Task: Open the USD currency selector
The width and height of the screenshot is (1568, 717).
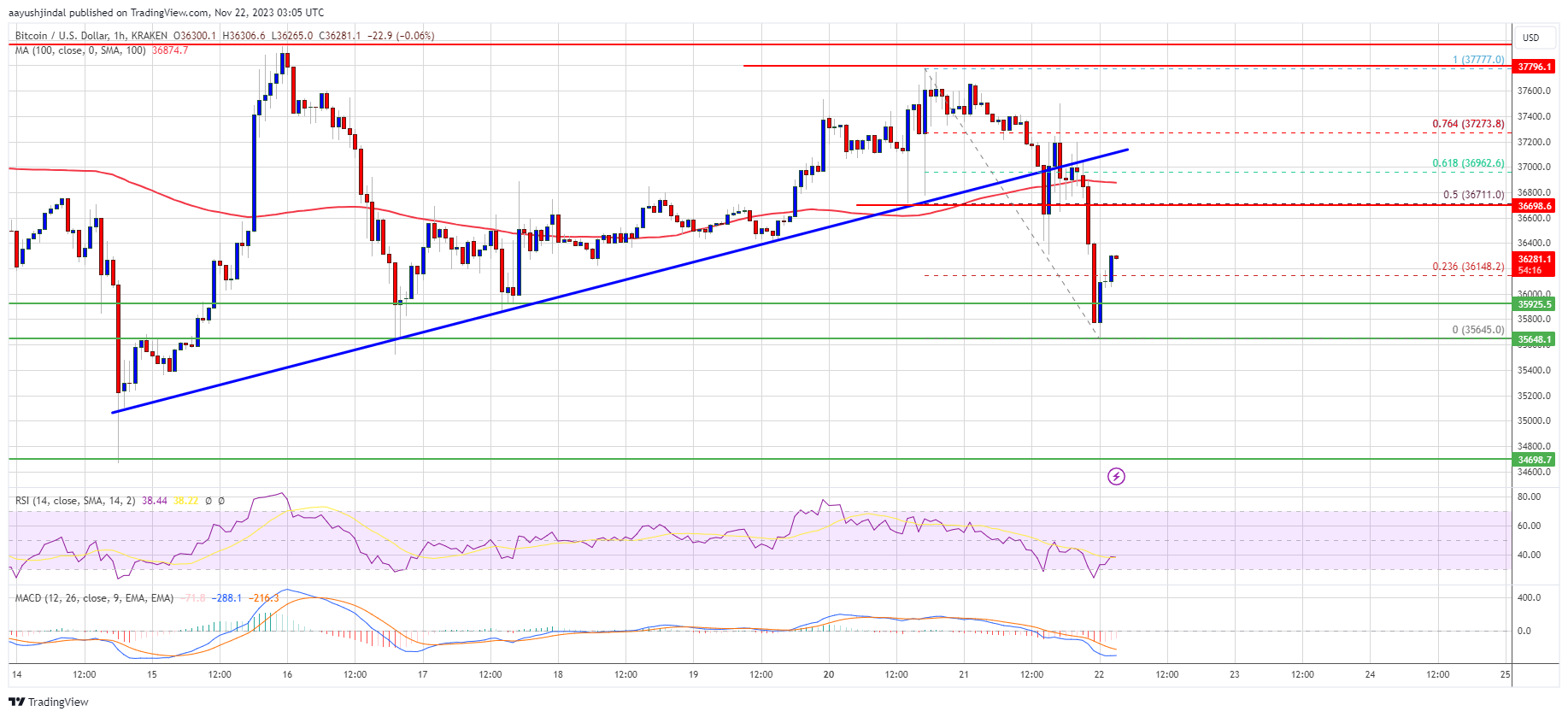Action: tap(1531, 38)
